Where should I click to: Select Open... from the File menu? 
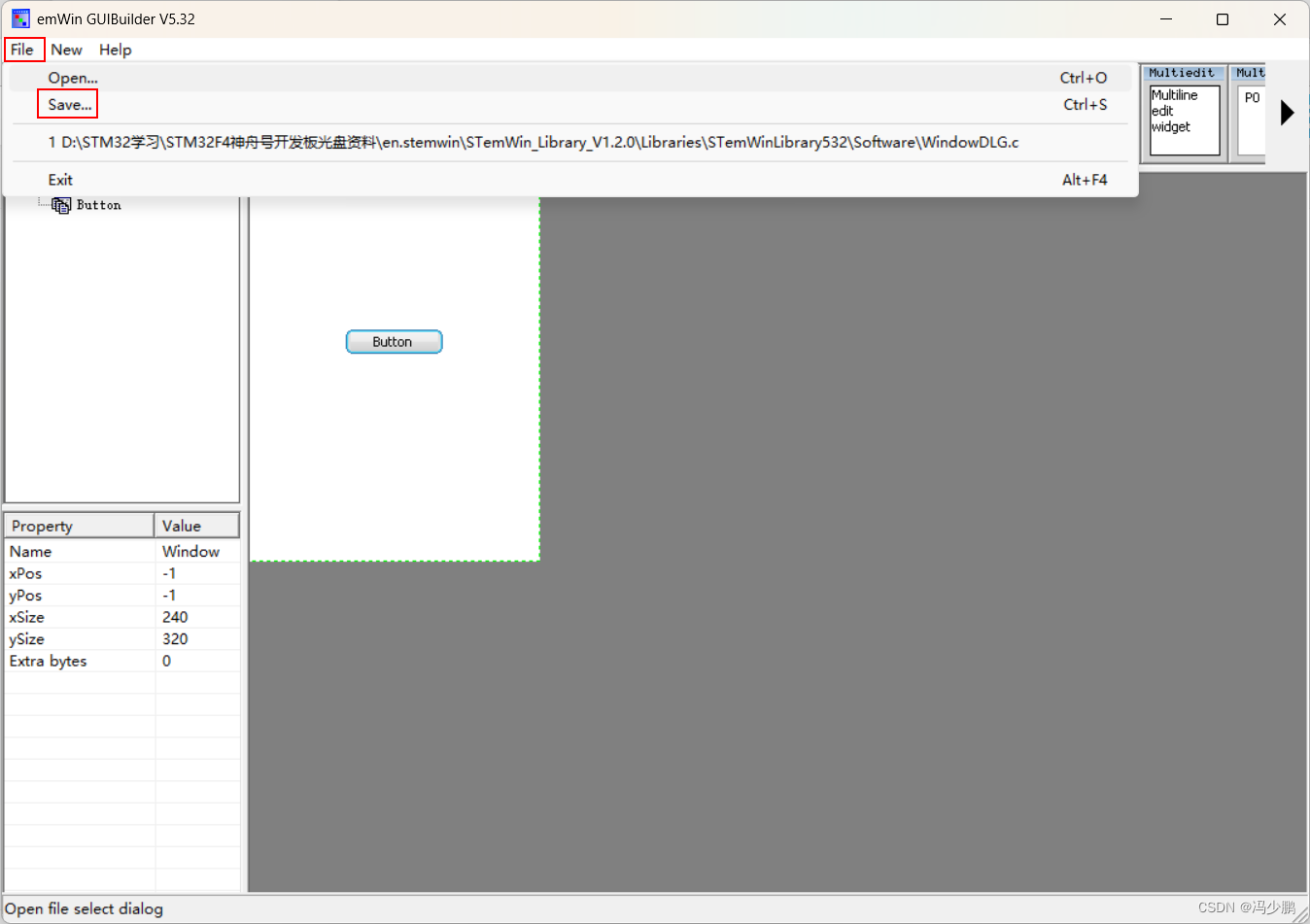tap(73, 78)
